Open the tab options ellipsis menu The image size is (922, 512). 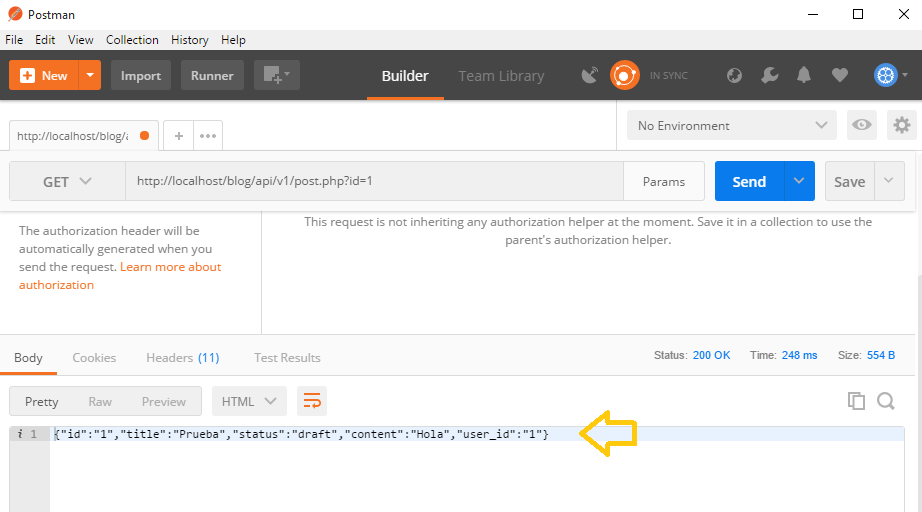(x=208, y=136)
